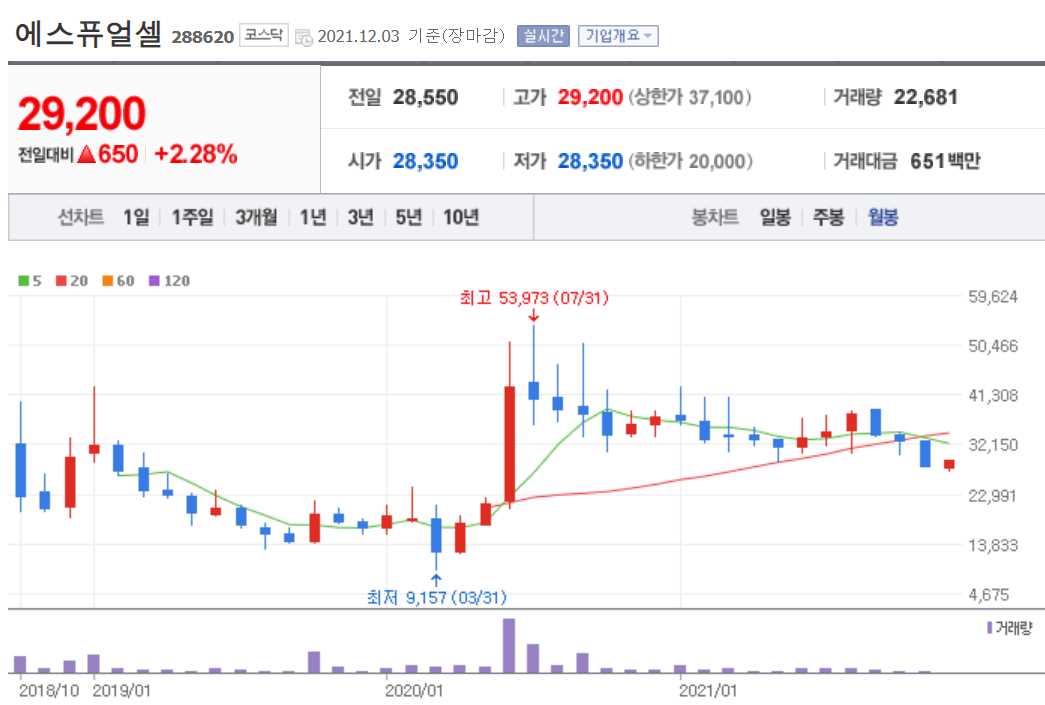Click the 실시간 button

coord(543,36)
